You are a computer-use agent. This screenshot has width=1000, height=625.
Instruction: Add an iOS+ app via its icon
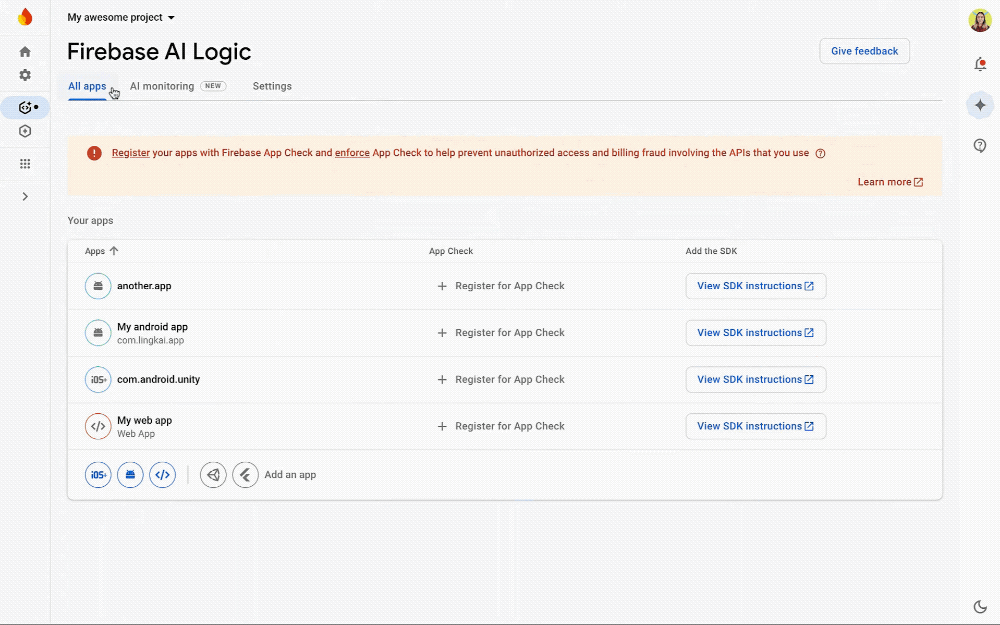pos(97,475)
